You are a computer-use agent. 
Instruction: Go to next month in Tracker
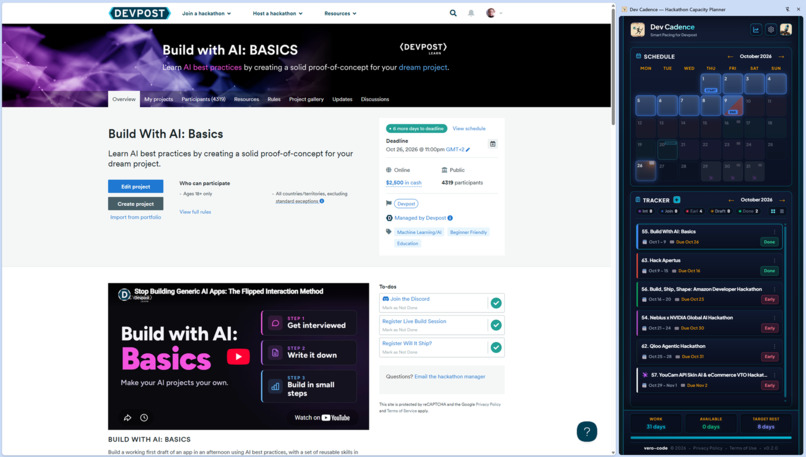click(782, 200)
